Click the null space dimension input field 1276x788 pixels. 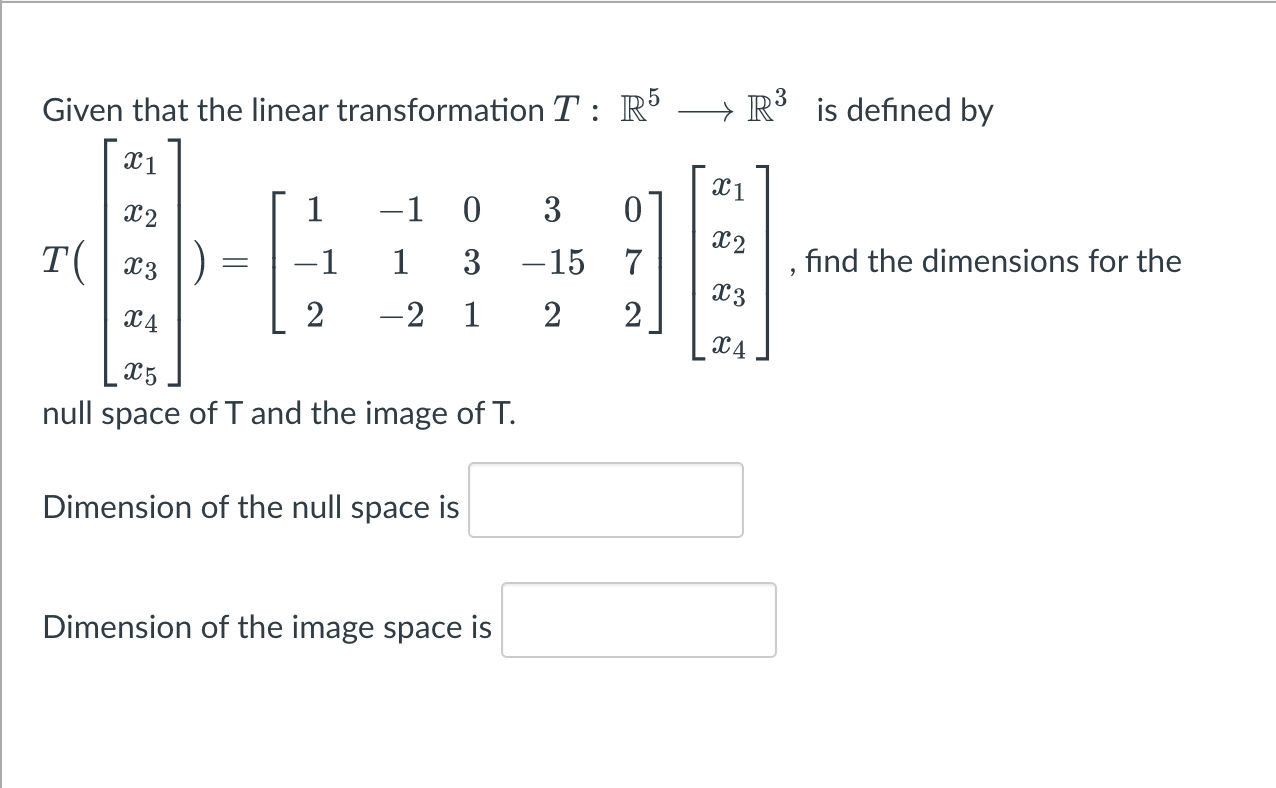pos(604,500)
